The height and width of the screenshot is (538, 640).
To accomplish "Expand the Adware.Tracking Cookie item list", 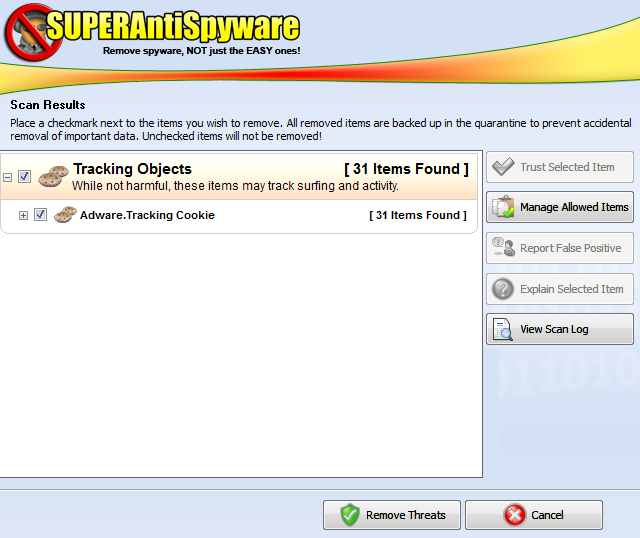I will coord(24,215).
